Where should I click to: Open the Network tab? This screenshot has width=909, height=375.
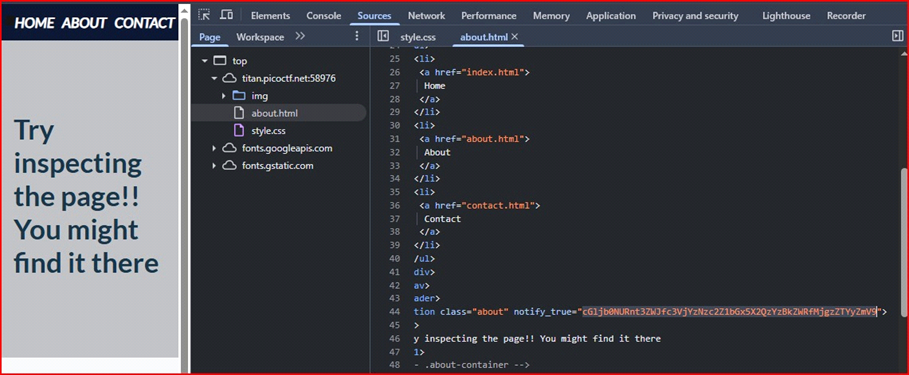point(426,16)
